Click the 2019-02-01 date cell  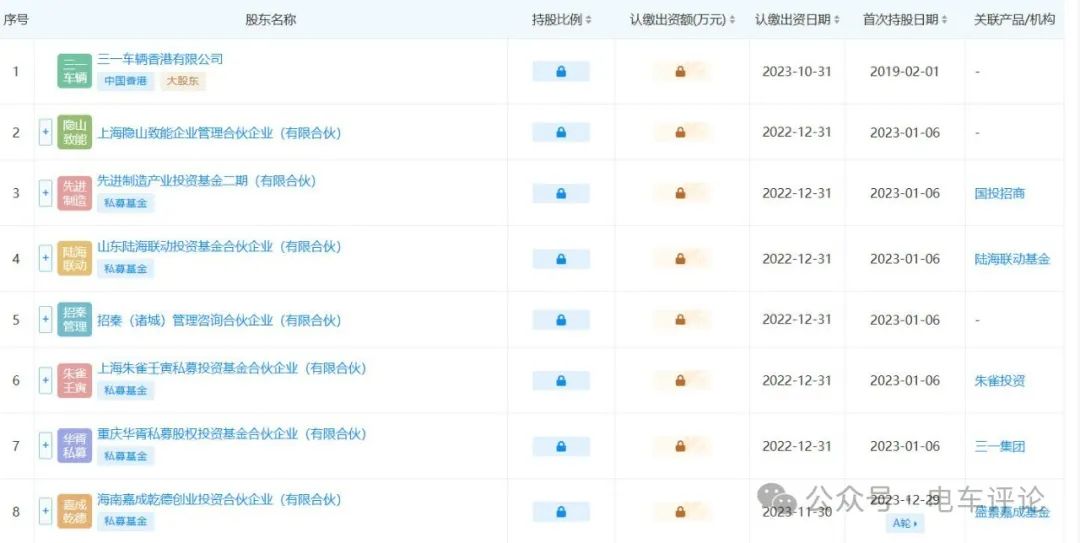pyautogui.click(x=904, y=72)
